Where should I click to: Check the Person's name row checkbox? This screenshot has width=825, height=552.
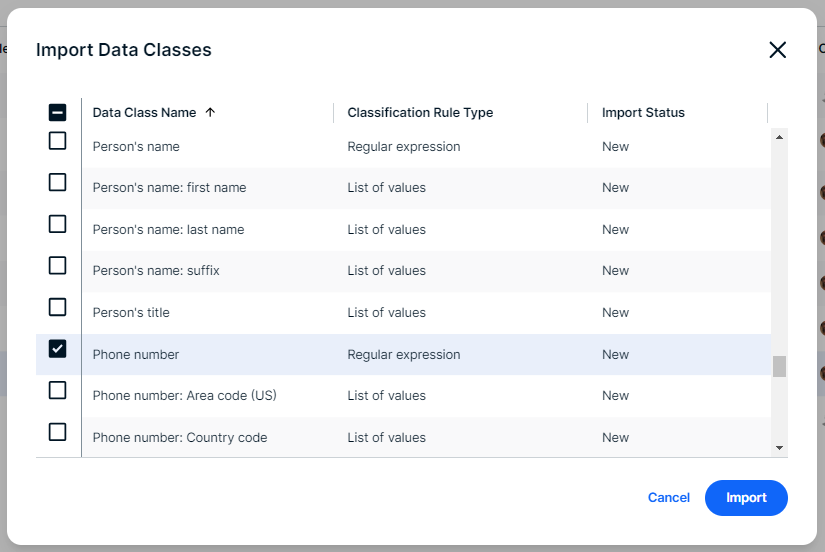click(x=58, y=141)
